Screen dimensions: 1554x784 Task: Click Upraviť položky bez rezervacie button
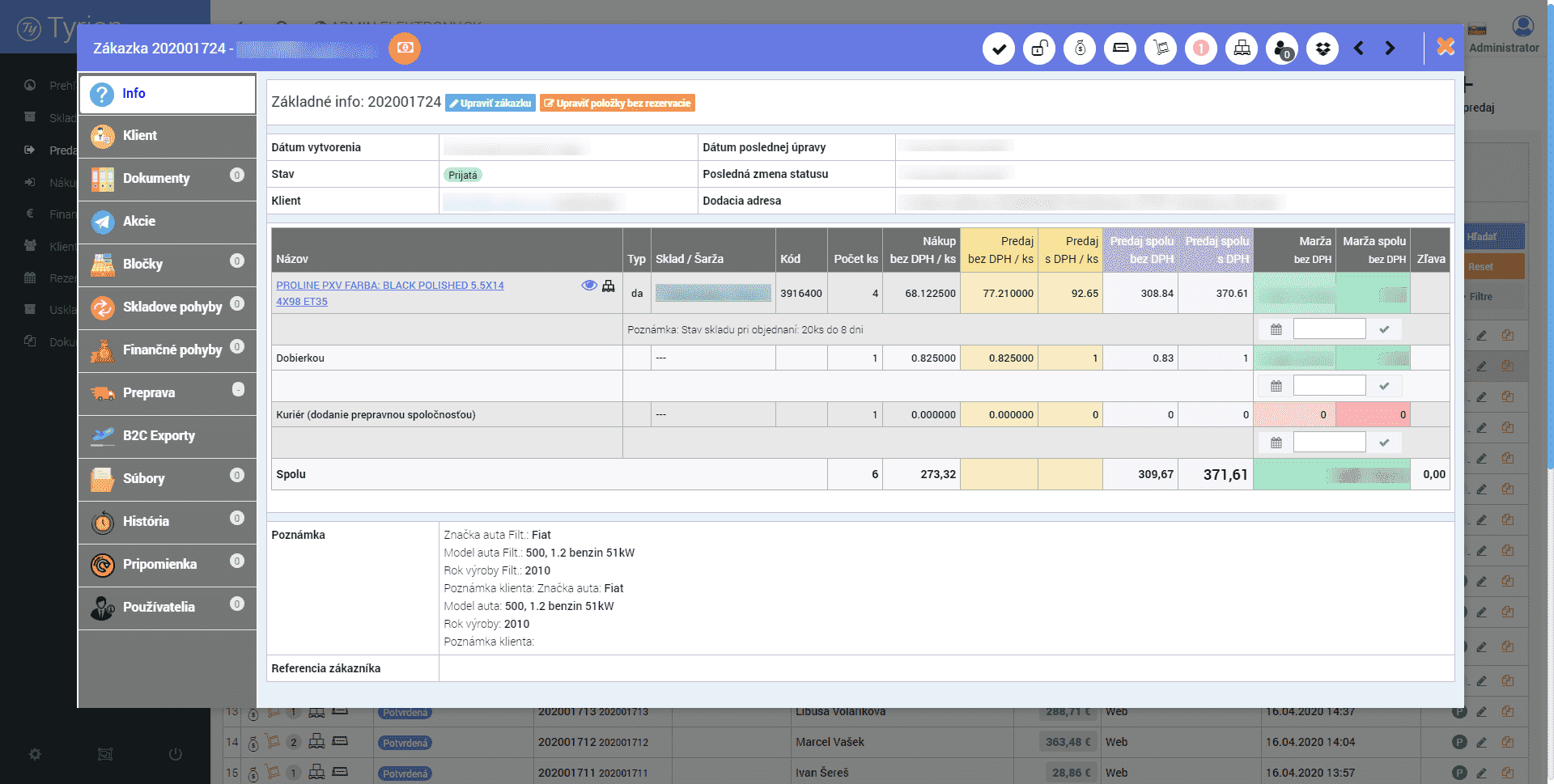coord(618,103)
